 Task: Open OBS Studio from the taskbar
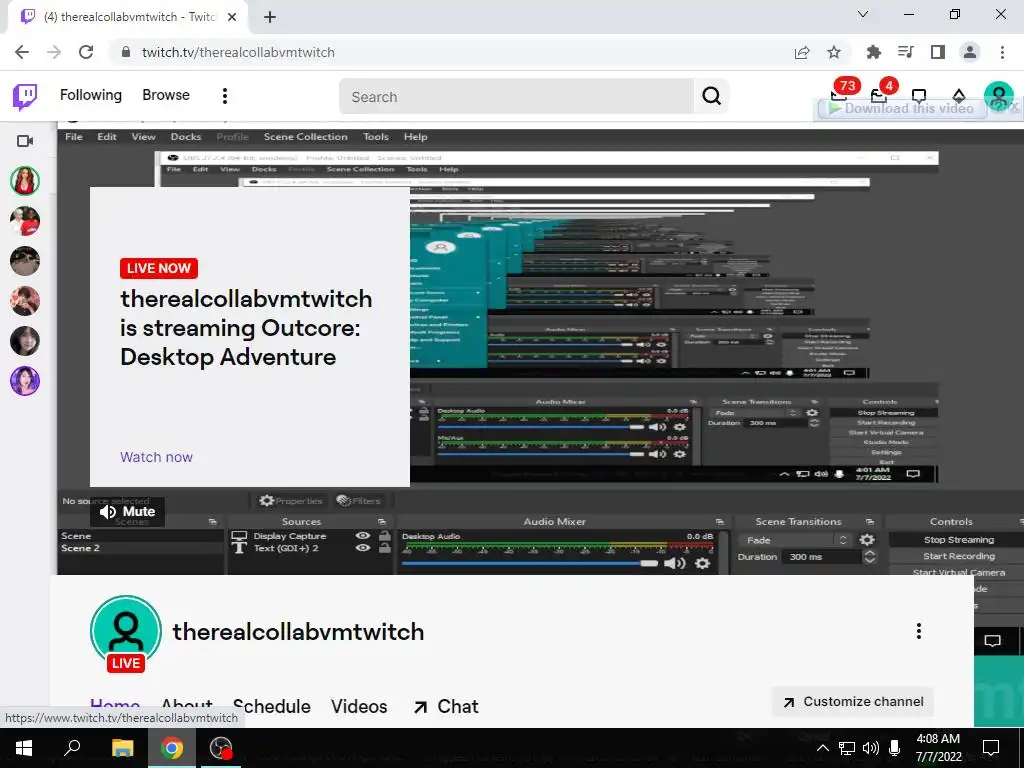point(221,748)
